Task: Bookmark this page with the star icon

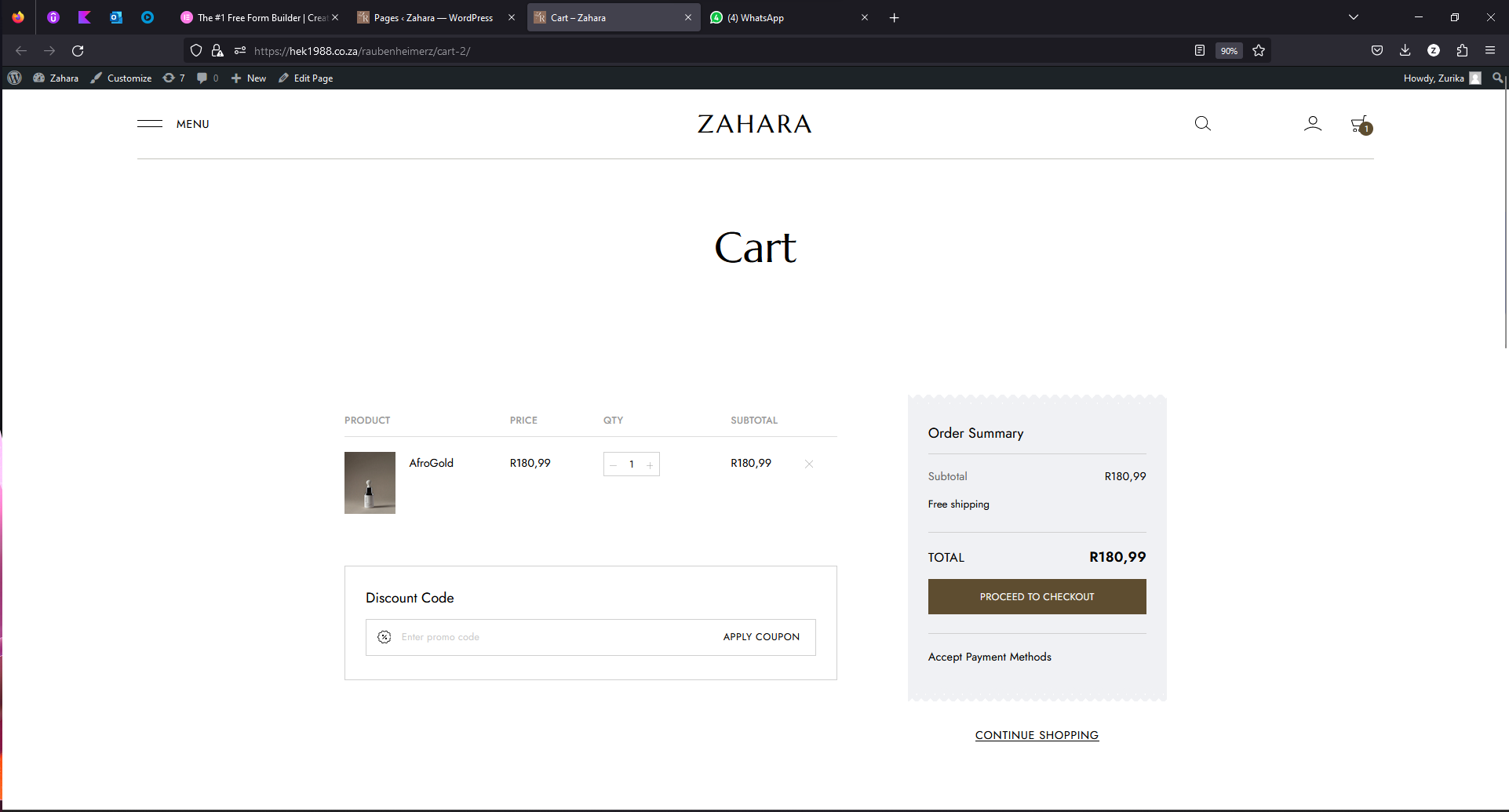Action: pos(1259,51)
